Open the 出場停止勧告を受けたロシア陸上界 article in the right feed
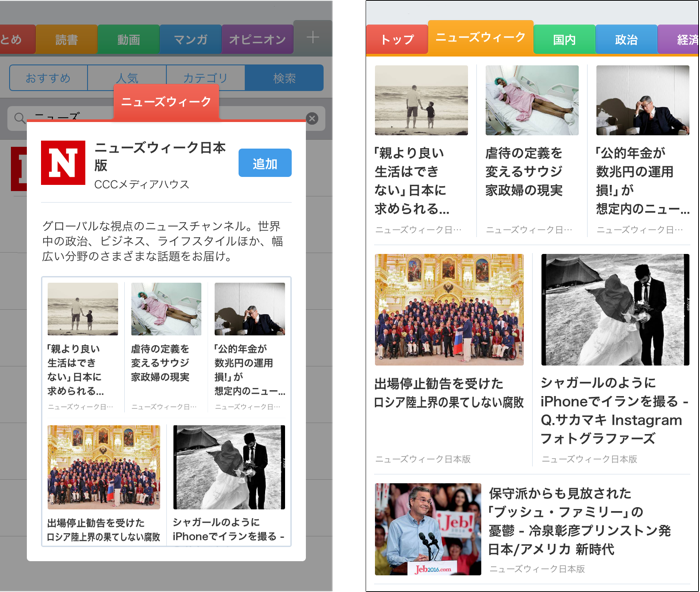The height and width of the screenshot is (592, 700). click(x=449, y=393)
